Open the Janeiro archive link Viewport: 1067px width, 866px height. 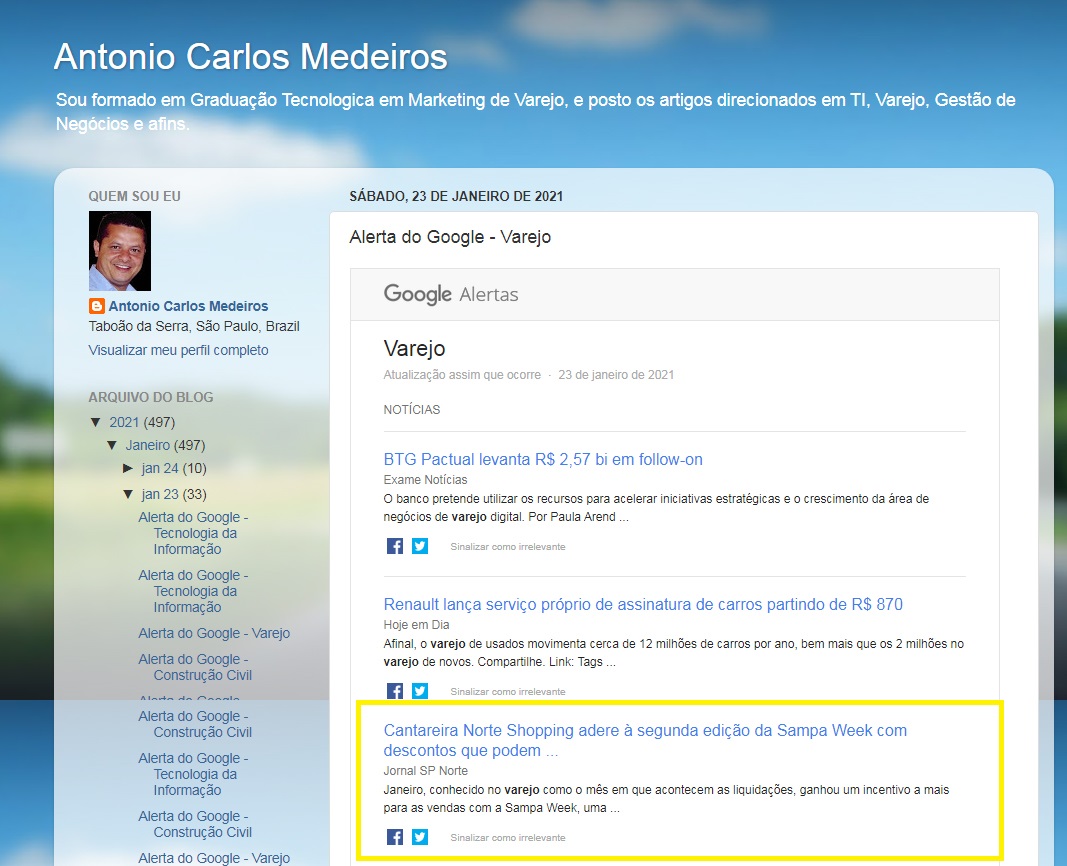[x=148, y=446]
